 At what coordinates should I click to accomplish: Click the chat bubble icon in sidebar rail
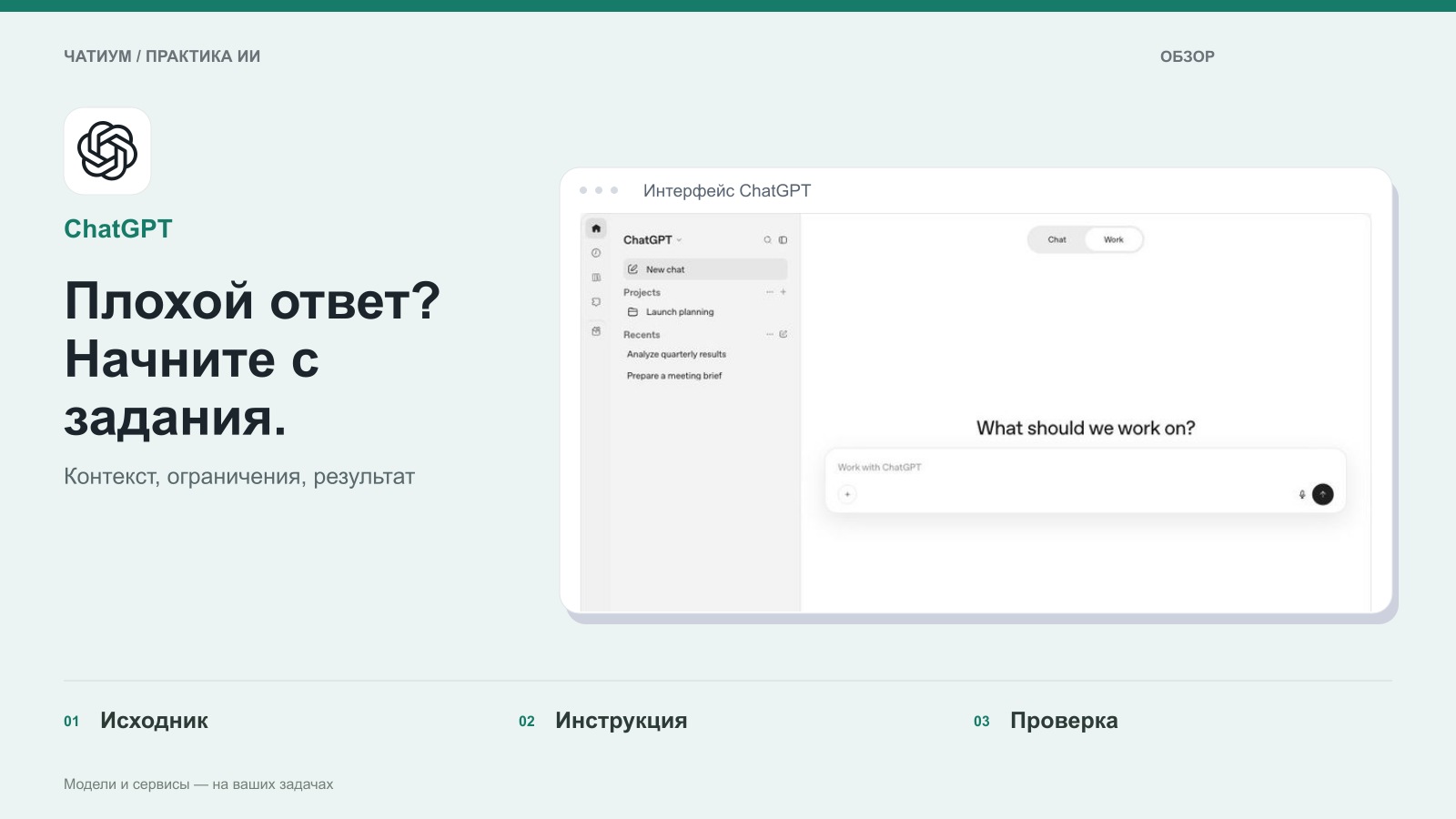tap(596, 302)
